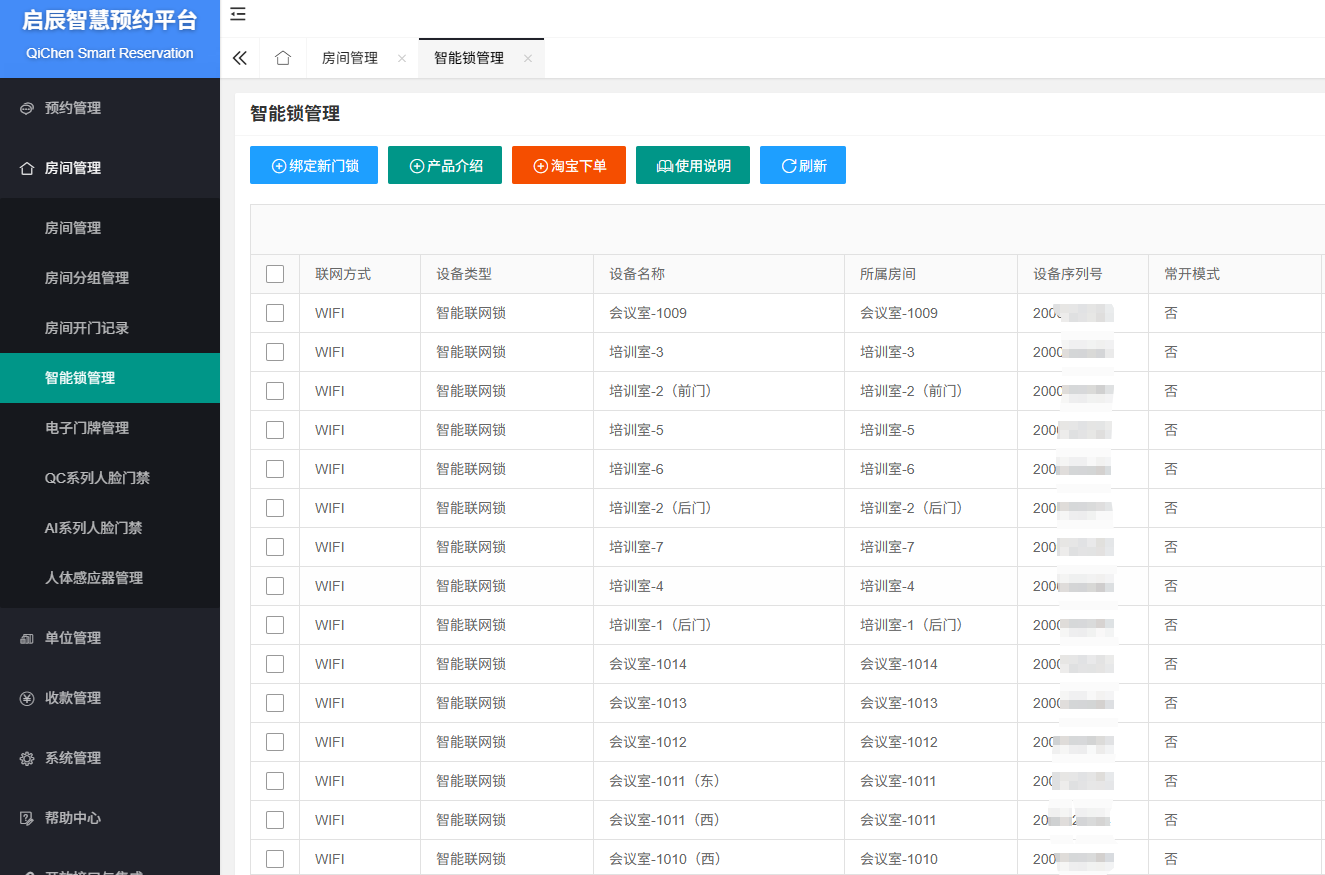Open AI系列人脸门禁 in the sidebar
Screen dimensions: 1325x875
click(110, 528)
